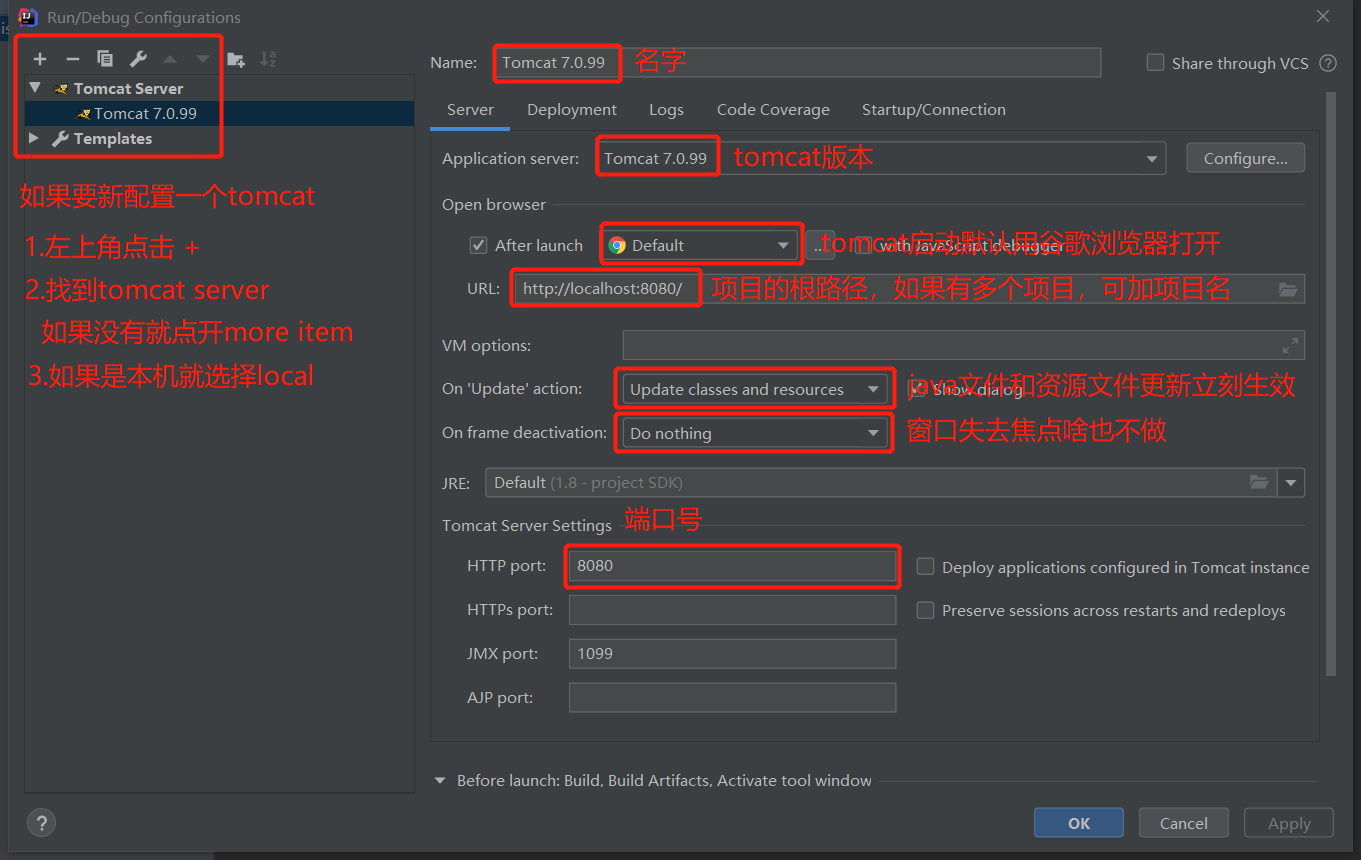The height and width of the screenshot is (860, 1361).
Task: Expand the VM options field
Action: [x=1290, y=346]
